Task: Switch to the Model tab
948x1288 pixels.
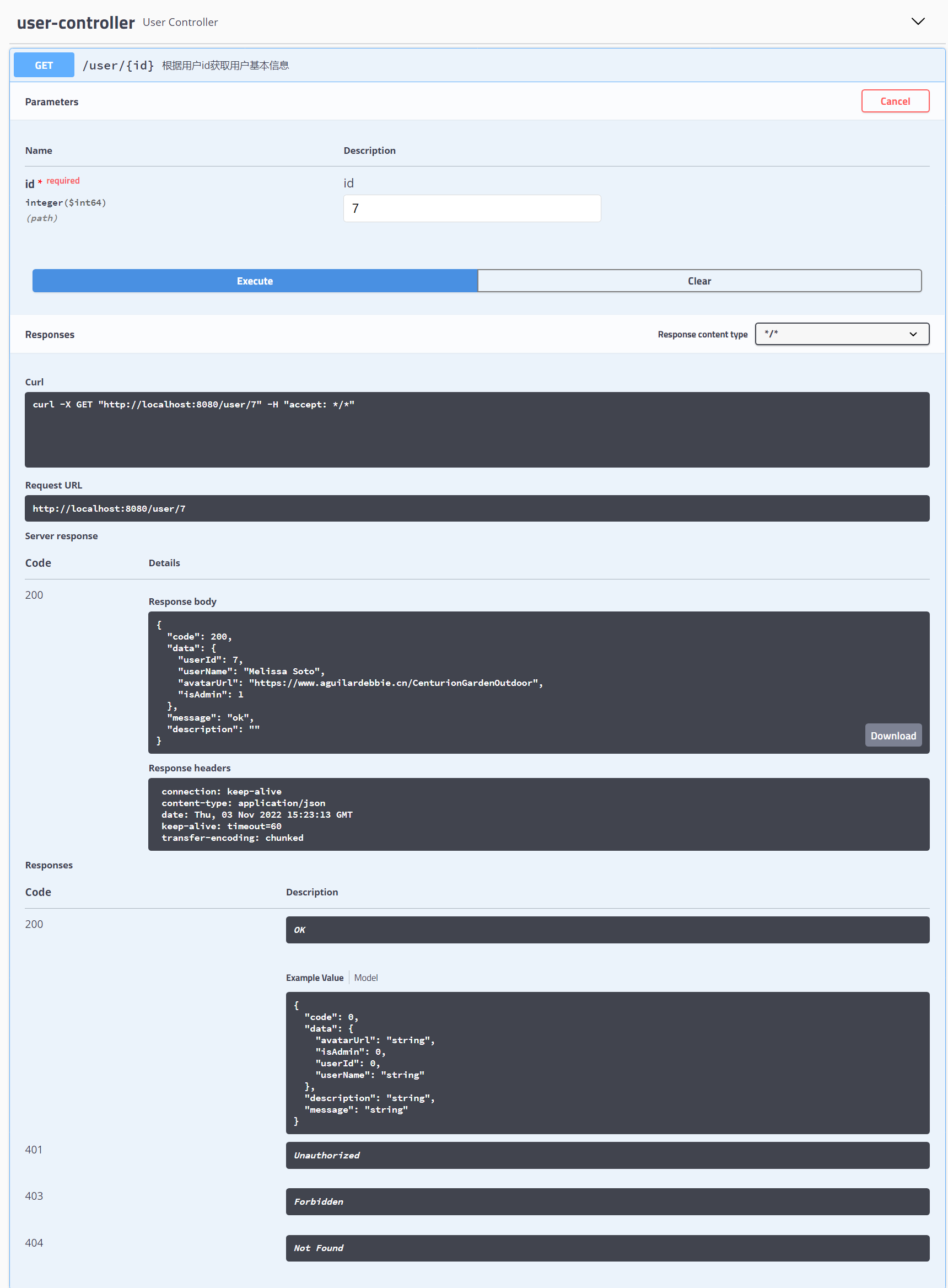Action: [365, 978]
